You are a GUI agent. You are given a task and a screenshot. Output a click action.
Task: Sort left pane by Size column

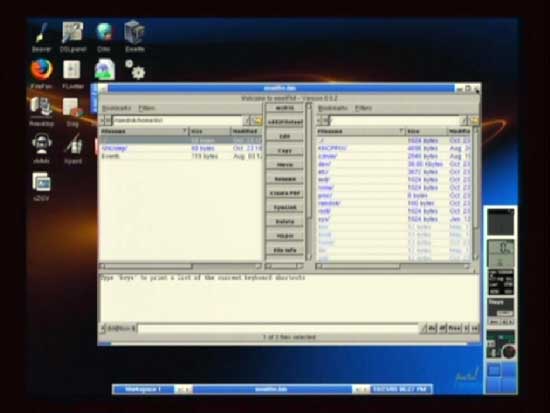(210, 131)
